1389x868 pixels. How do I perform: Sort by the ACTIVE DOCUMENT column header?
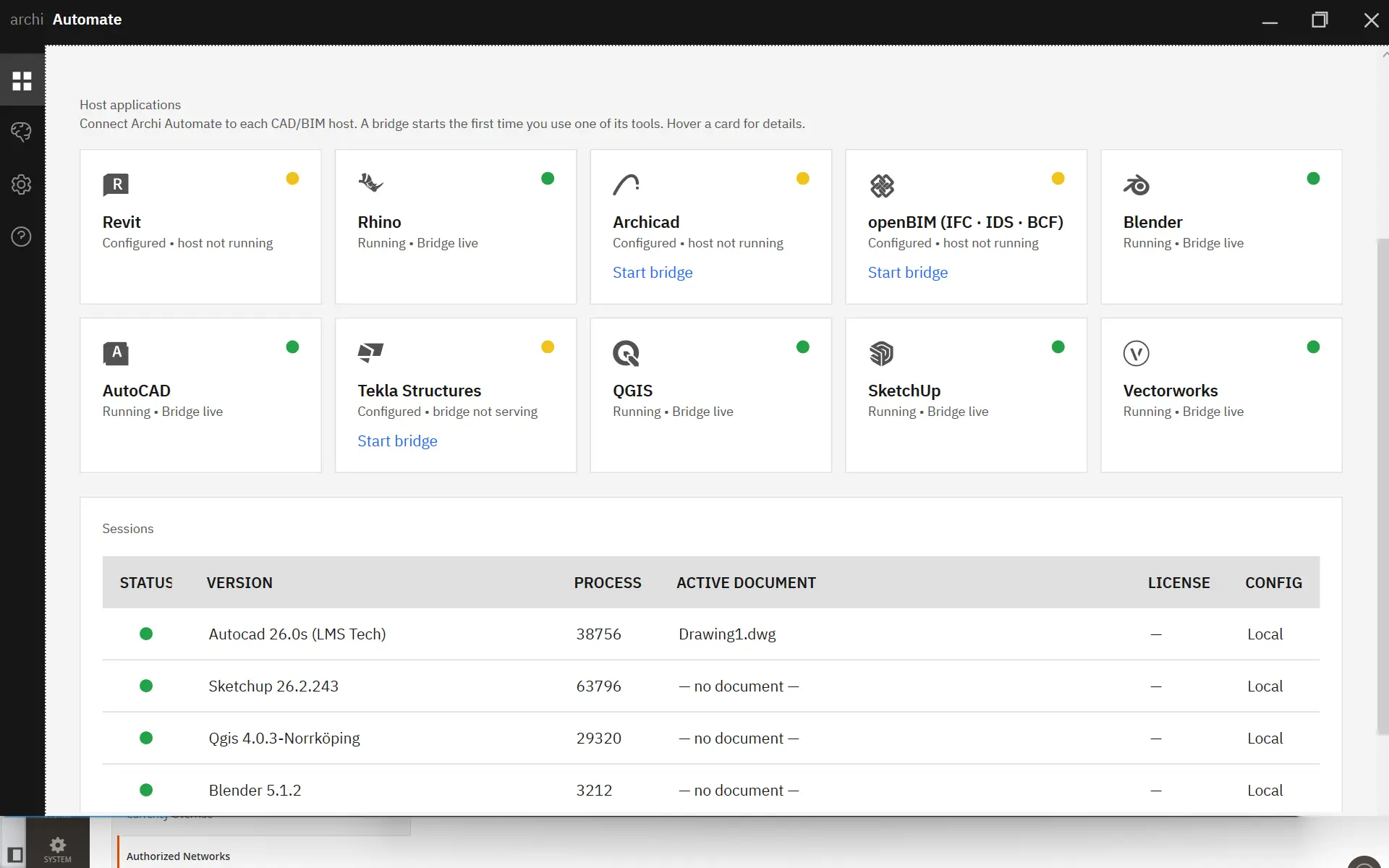click(746, 583)
